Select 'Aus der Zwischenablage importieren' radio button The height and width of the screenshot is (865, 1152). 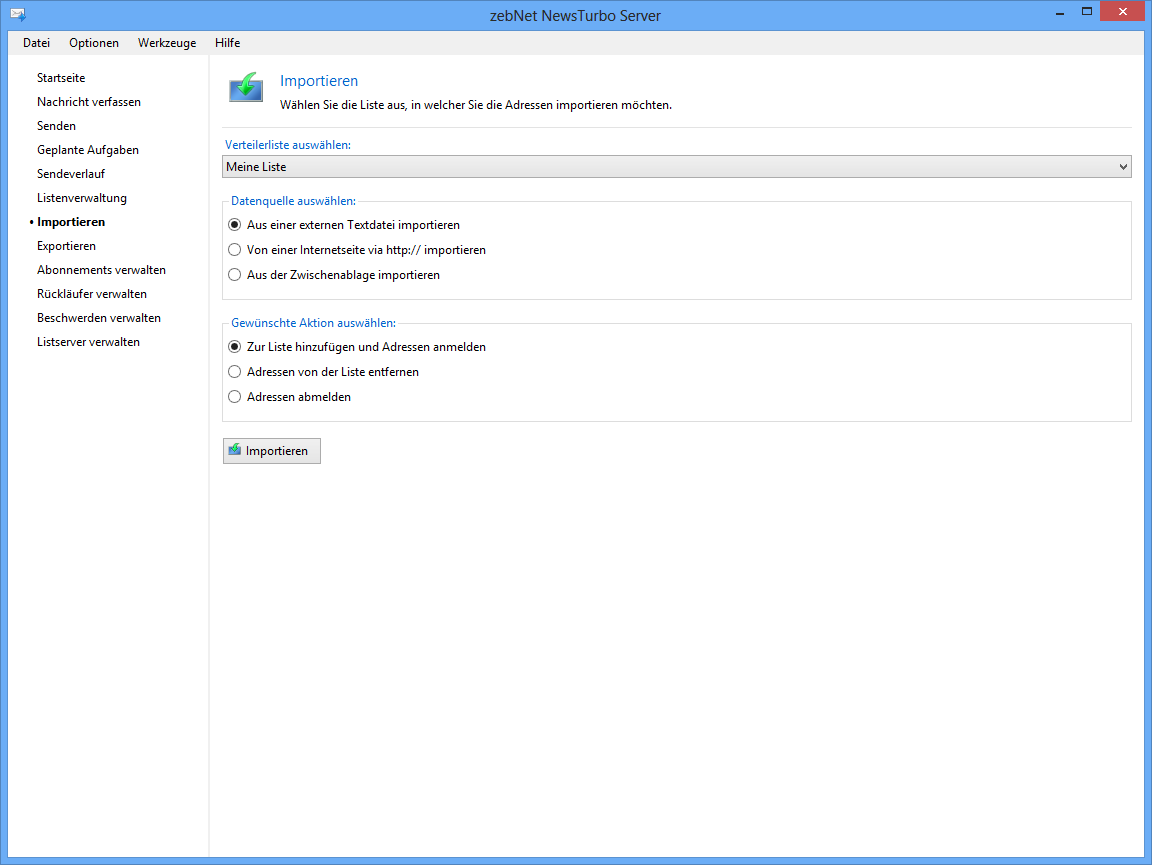pos(235,274)
